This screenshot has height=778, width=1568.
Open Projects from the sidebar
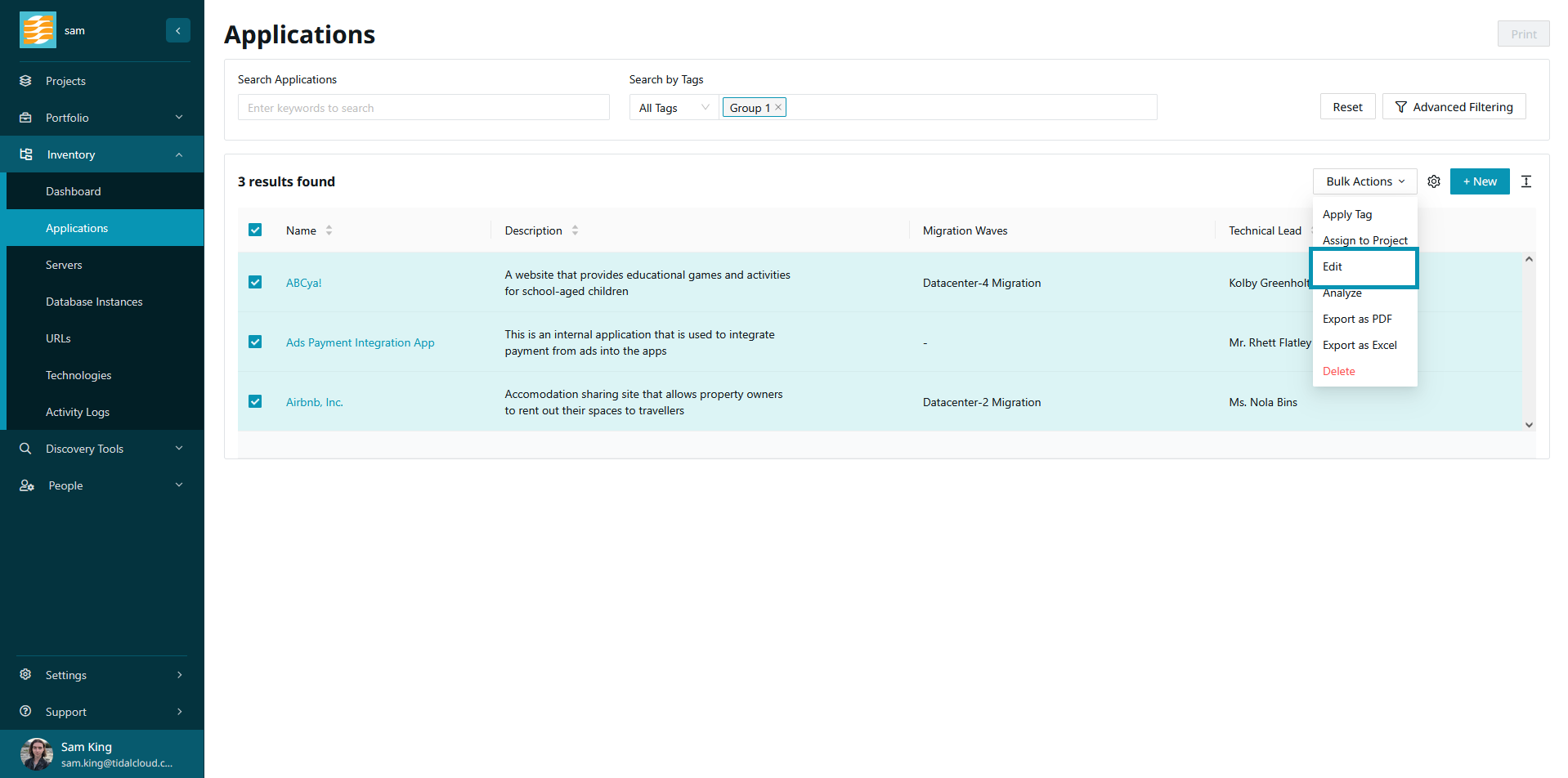click(x=65, y=81)
